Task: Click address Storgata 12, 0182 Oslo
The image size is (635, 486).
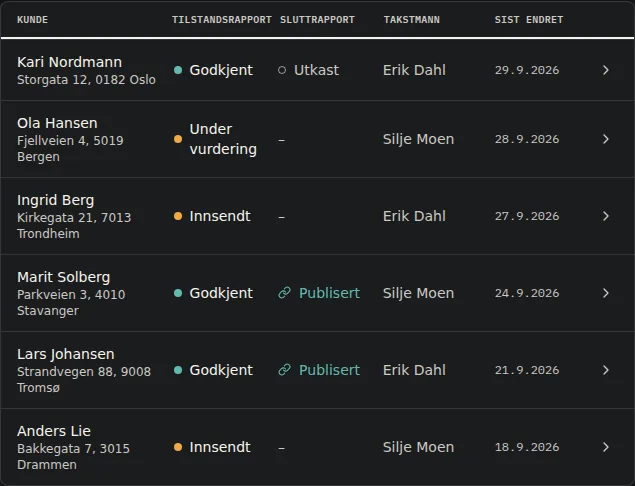Action: point(86,79)
